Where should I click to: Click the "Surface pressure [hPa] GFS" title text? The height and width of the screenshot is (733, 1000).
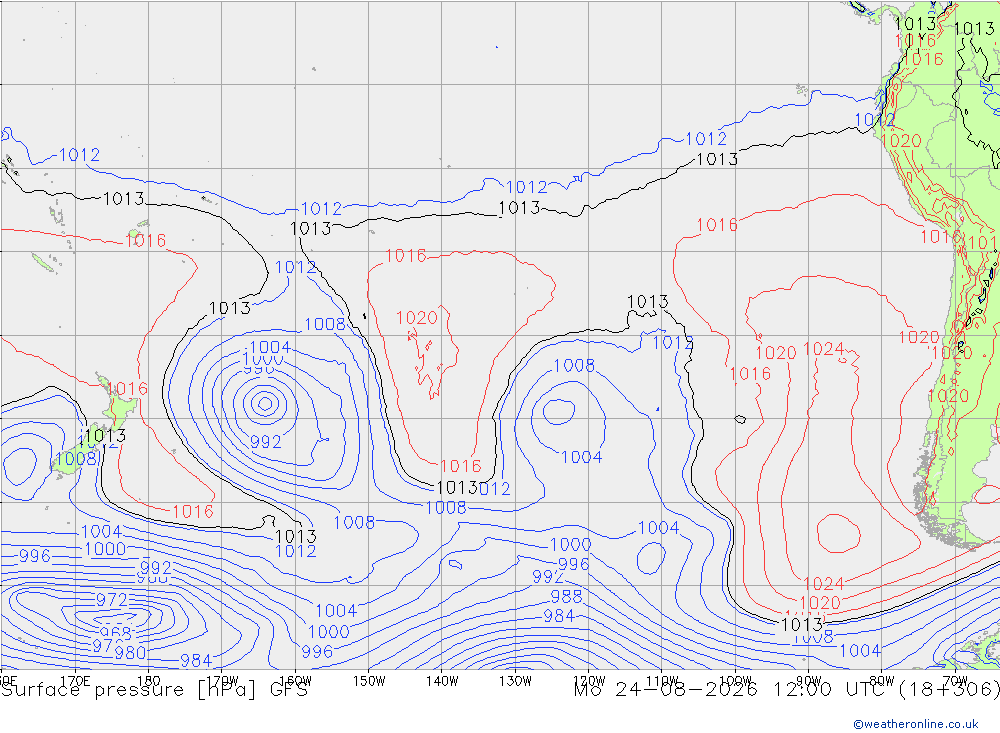coord(154,690)
